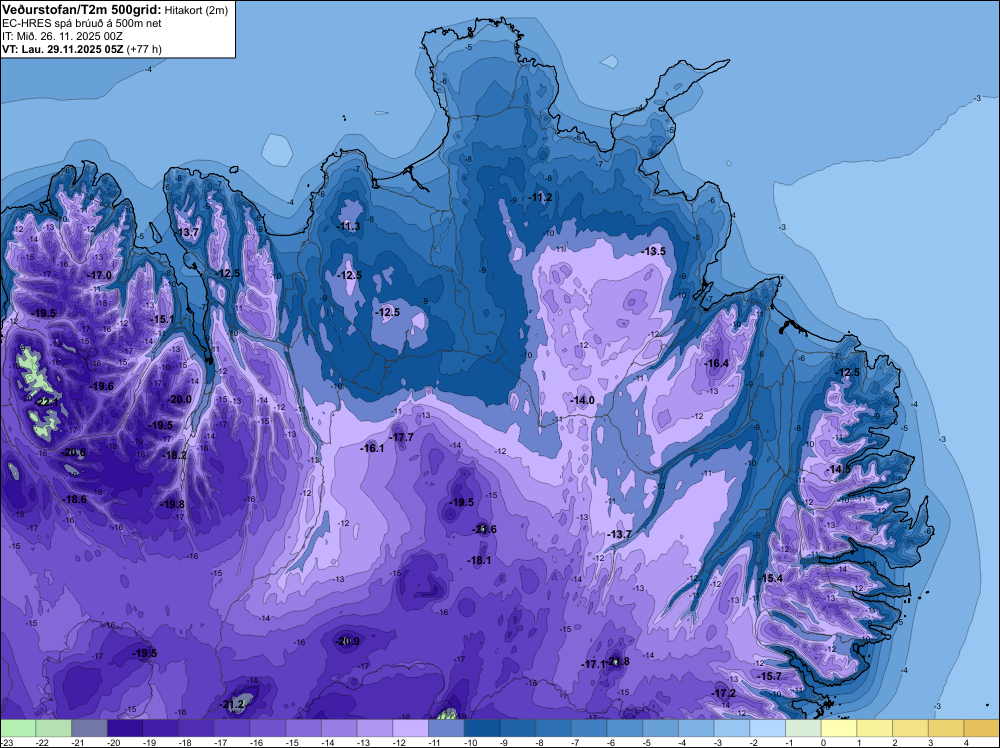
Task: Click the -21.2 temperature value
Action: click(x=232, y=704)
